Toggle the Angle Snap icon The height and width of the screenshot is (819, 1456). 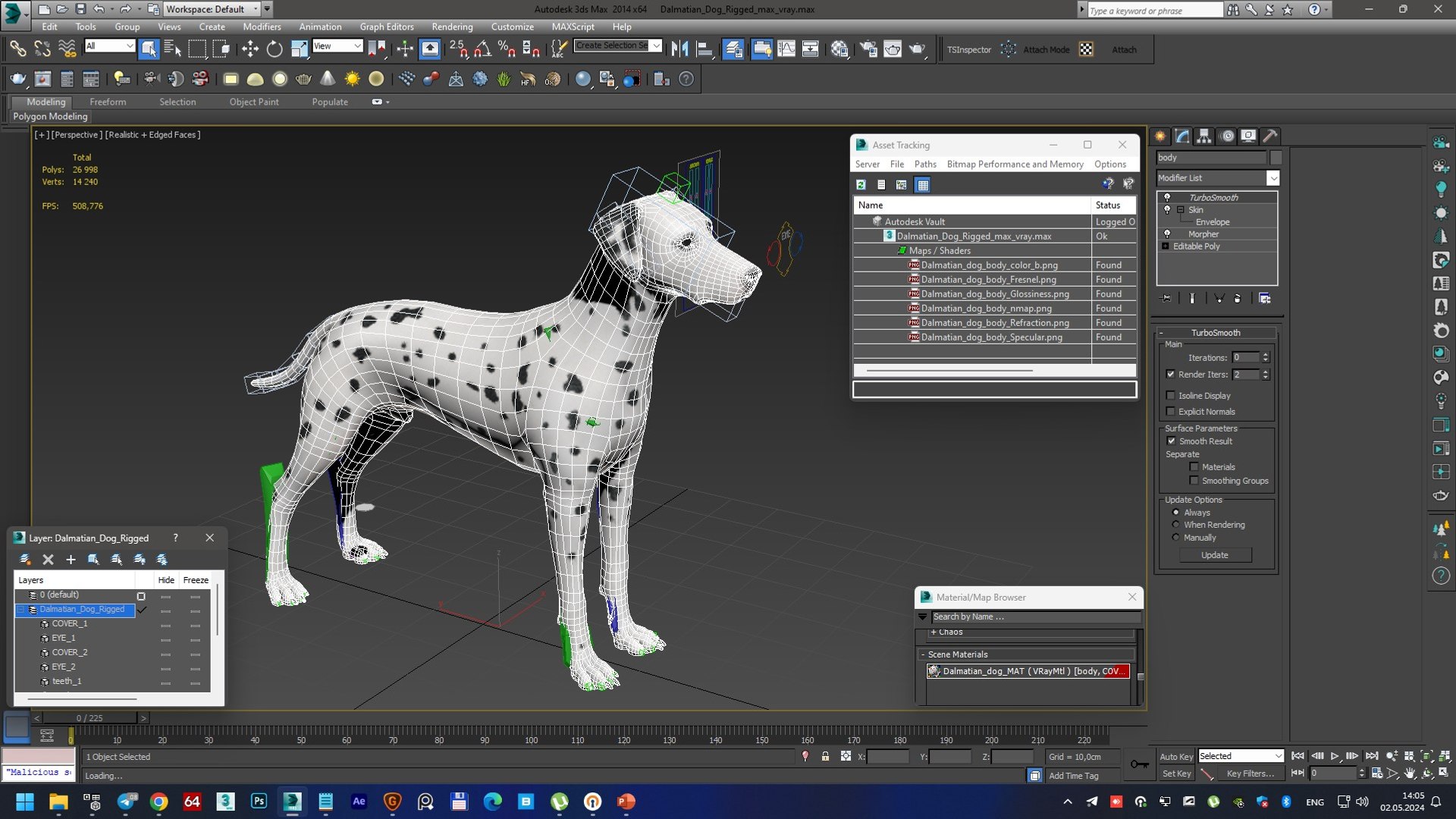click(x=482, y=50)
